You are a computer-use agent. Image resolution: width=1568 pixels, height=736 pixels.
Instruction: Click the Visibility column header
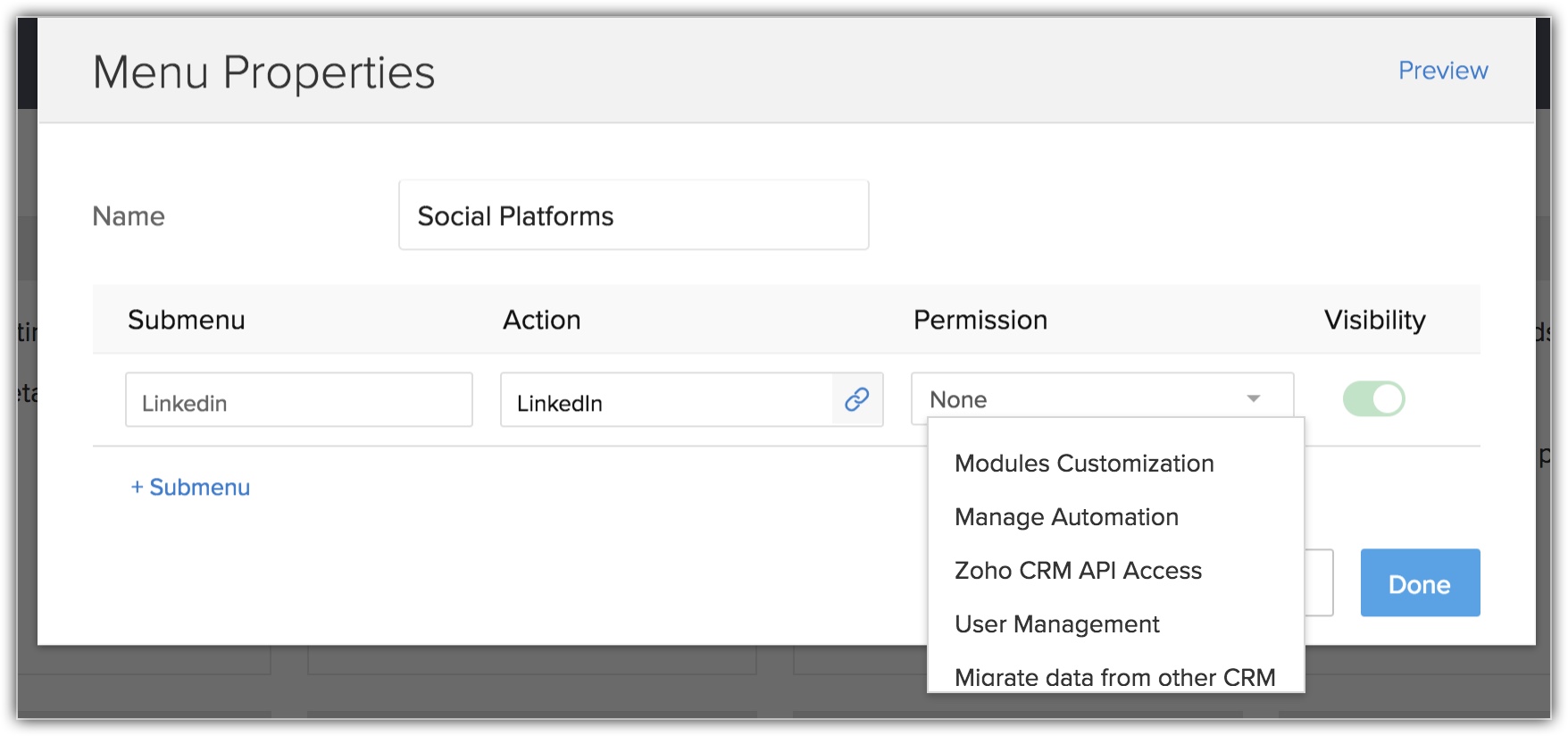[1373, 320]
